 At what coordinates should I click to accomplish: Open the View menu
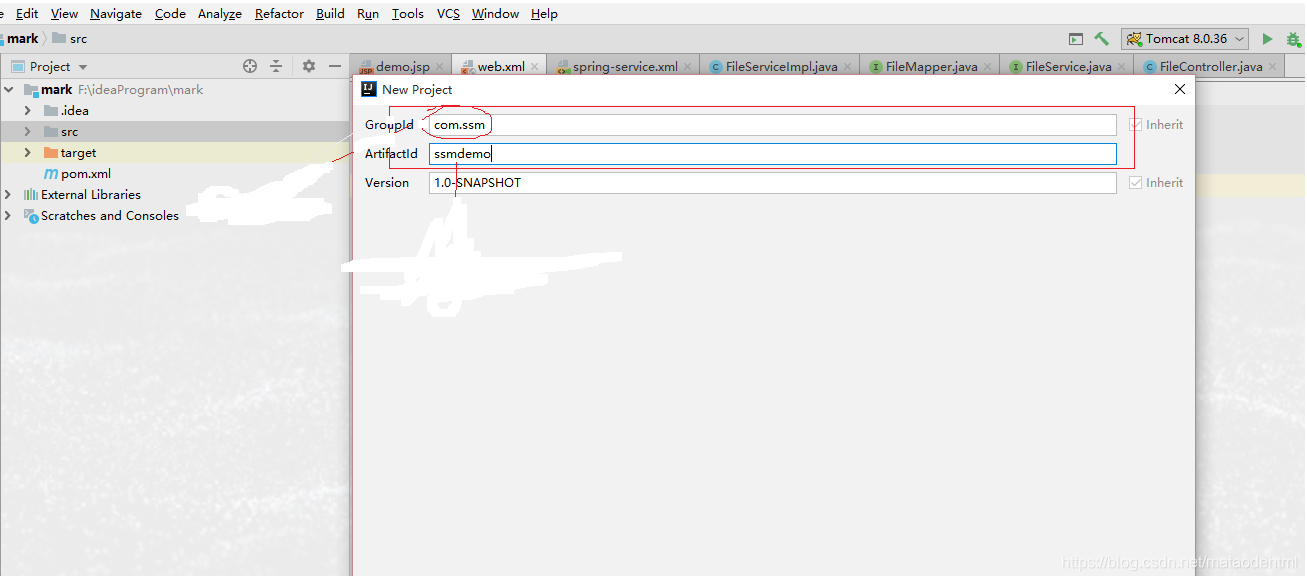[x=64, y=14]
